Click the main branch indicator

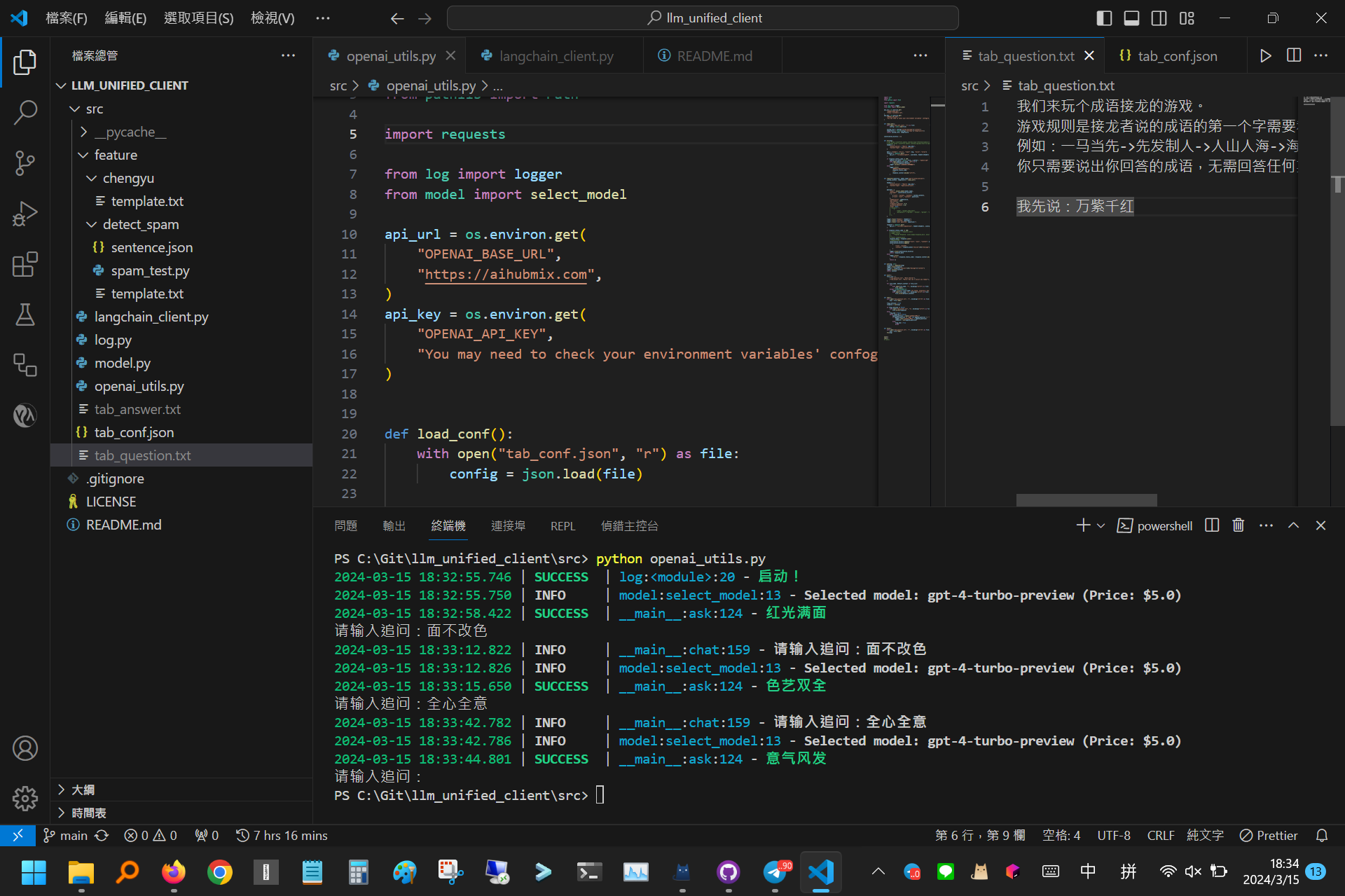[66, 835]
